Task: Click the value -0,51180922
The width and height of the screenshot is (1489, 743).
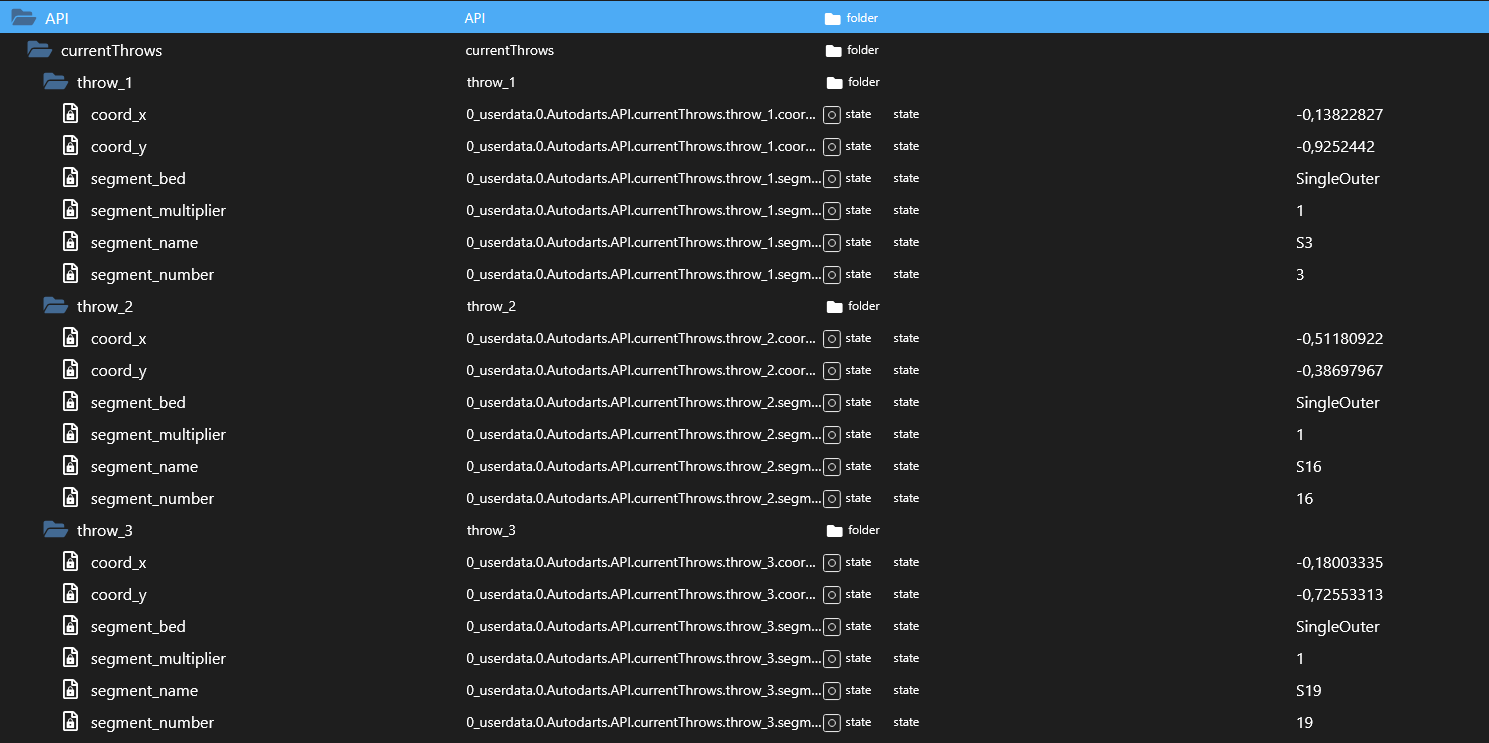Action: pos(1339,338)
